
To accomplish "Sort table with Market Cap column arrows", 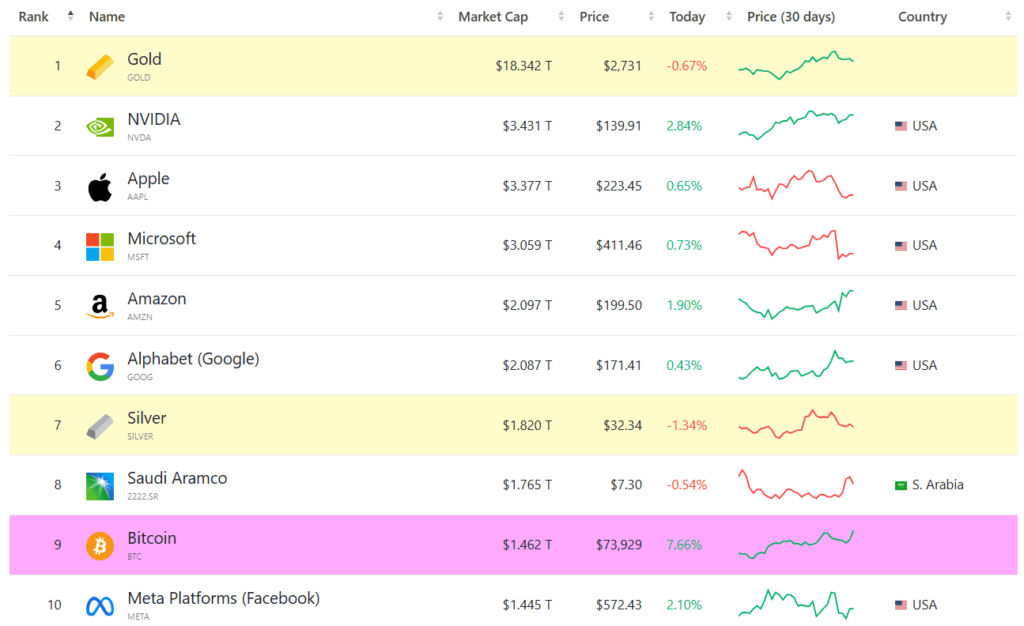I will (x=561, y=16).
